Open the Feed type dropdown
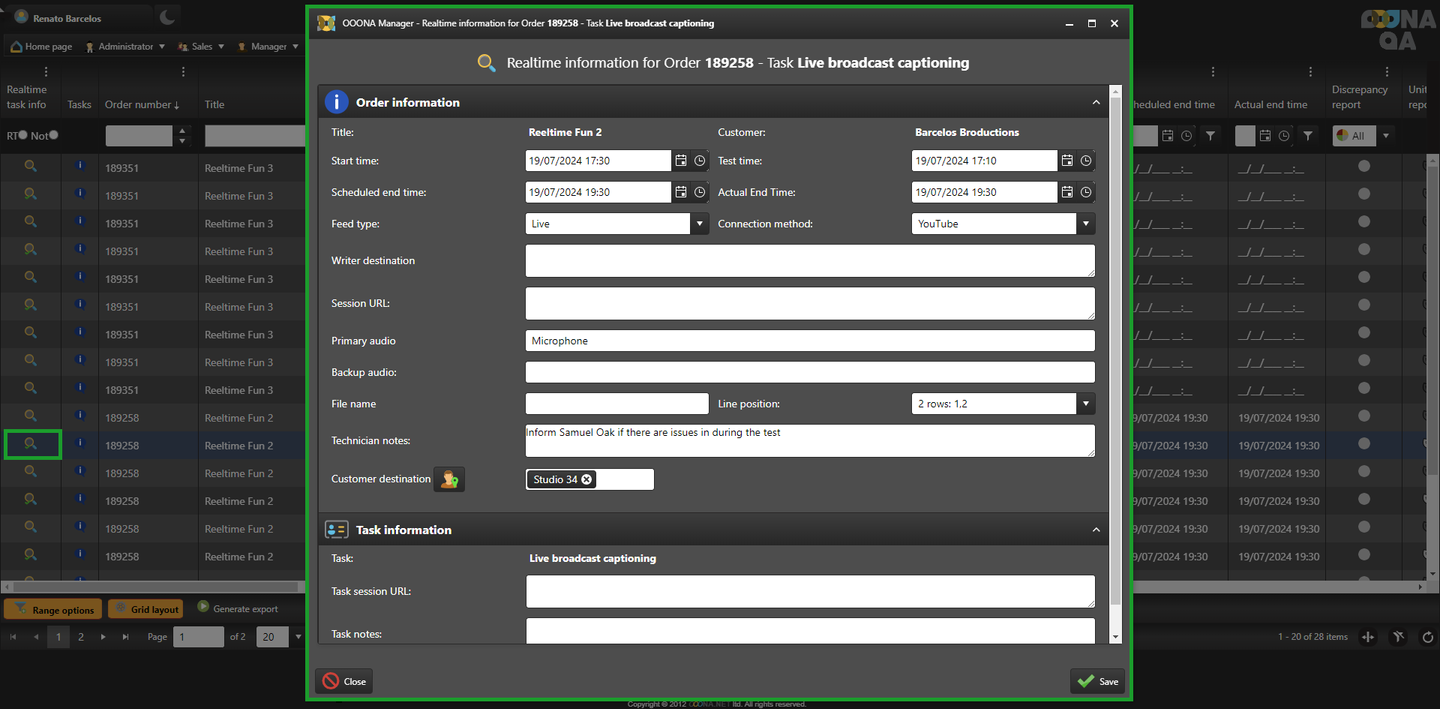The height and width of the screenshot is (709, 1440). pos(700,224)
